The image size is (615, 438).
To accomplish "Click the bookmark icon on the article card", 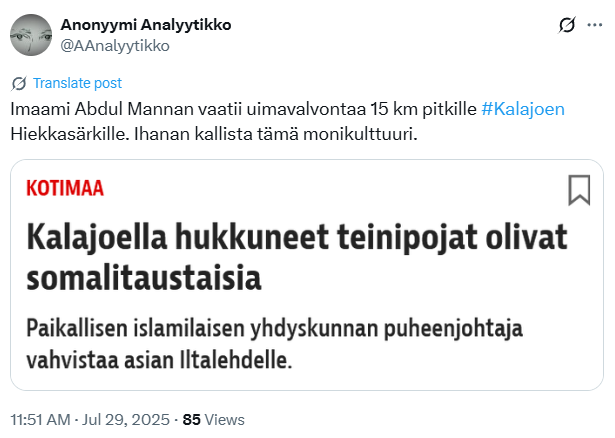I will click(x=578, y=190).
